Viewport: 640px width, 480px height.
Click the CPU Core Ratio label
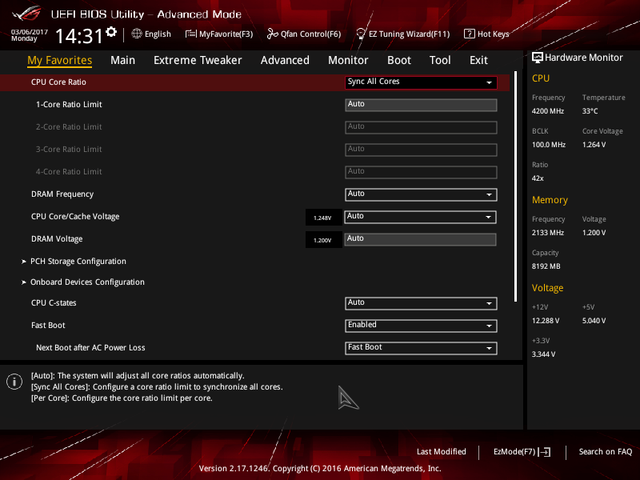click(x=58, y=82)
